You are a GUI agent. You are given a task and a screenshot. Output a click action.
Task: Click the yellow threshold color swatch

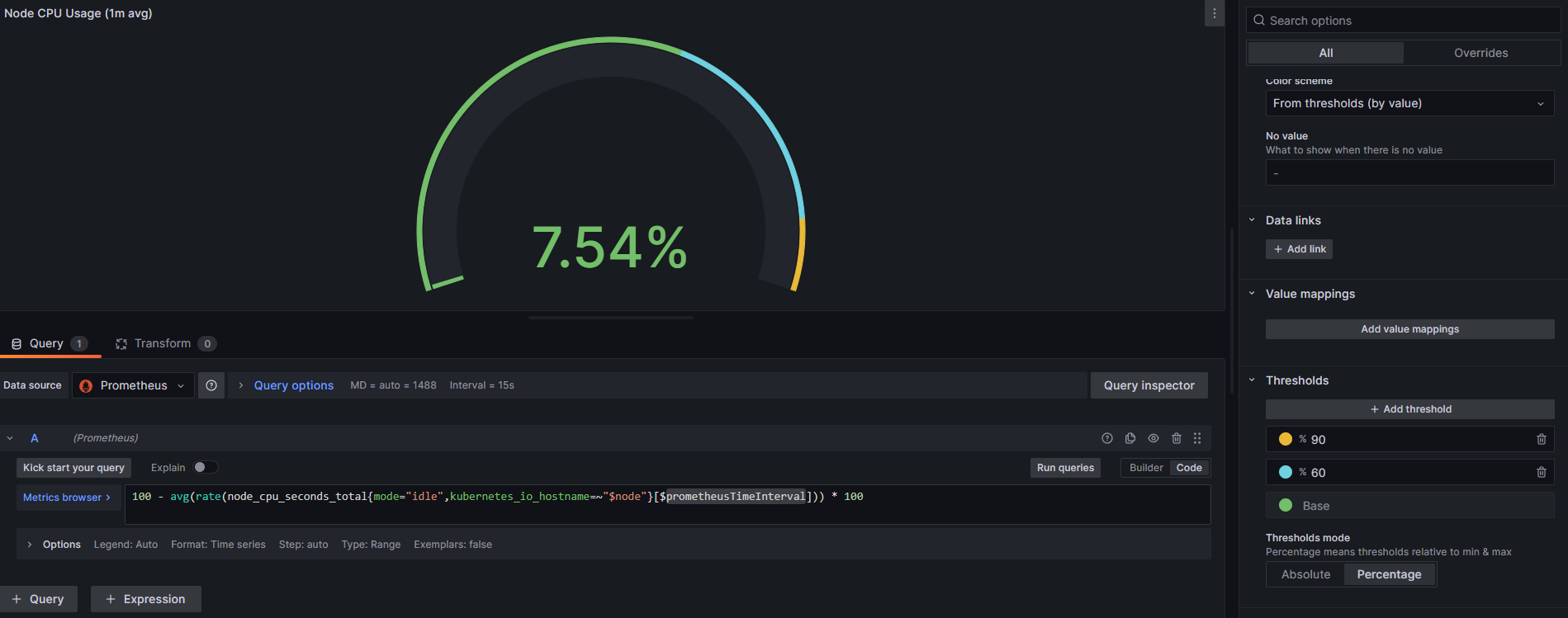(1286, 439)
